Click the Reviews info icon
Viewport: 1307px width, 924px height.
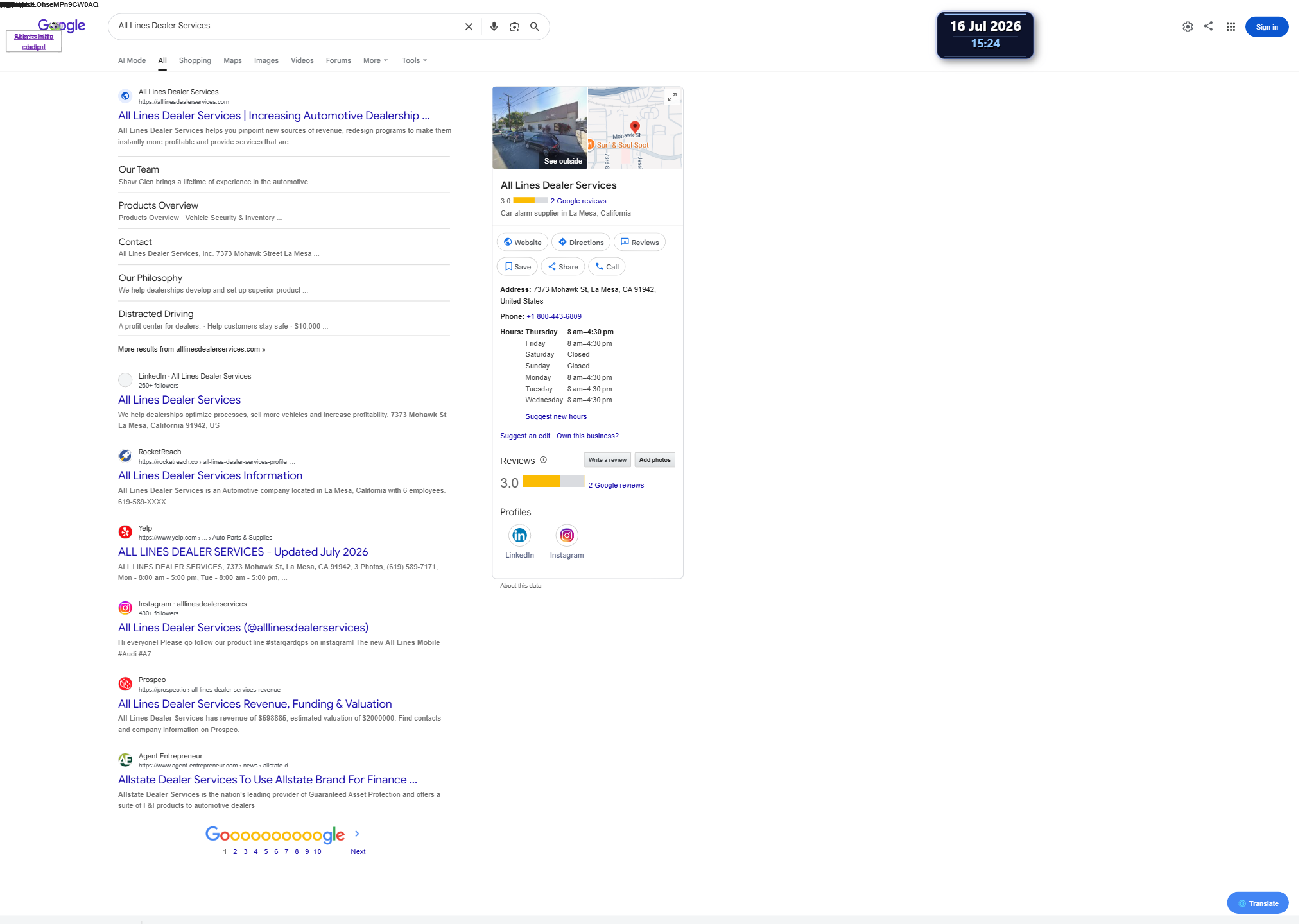tap(543, 460)
